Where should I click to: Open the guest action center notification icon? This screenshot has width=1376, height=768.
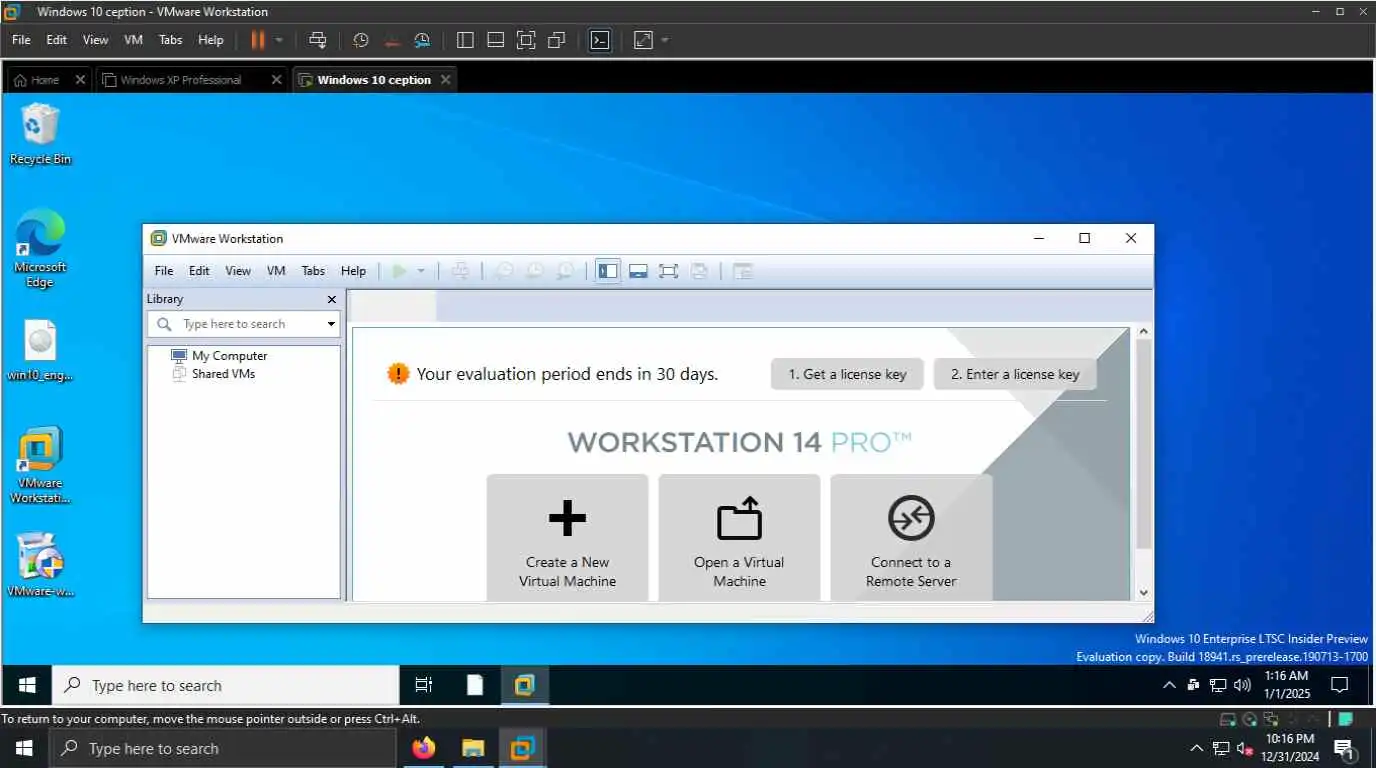[x=1340, y=685]
